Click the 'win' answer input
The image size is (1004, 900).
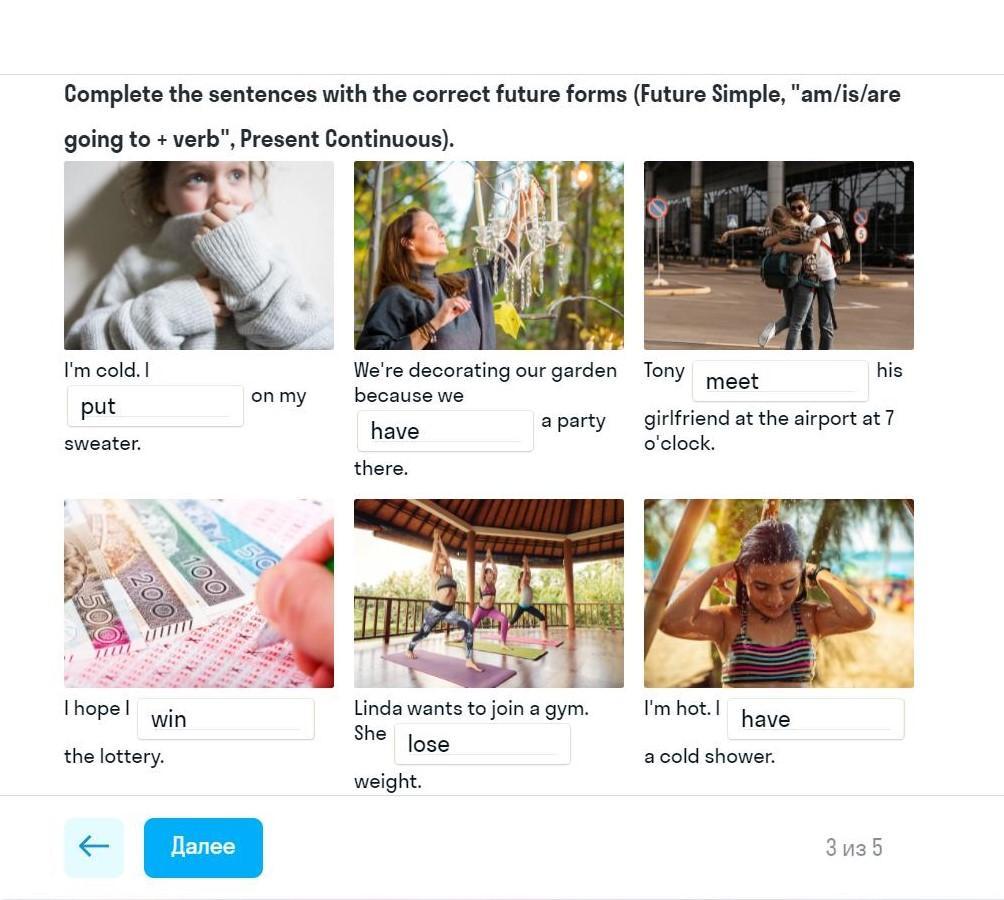pyautogui.click(x=225, y=719)
